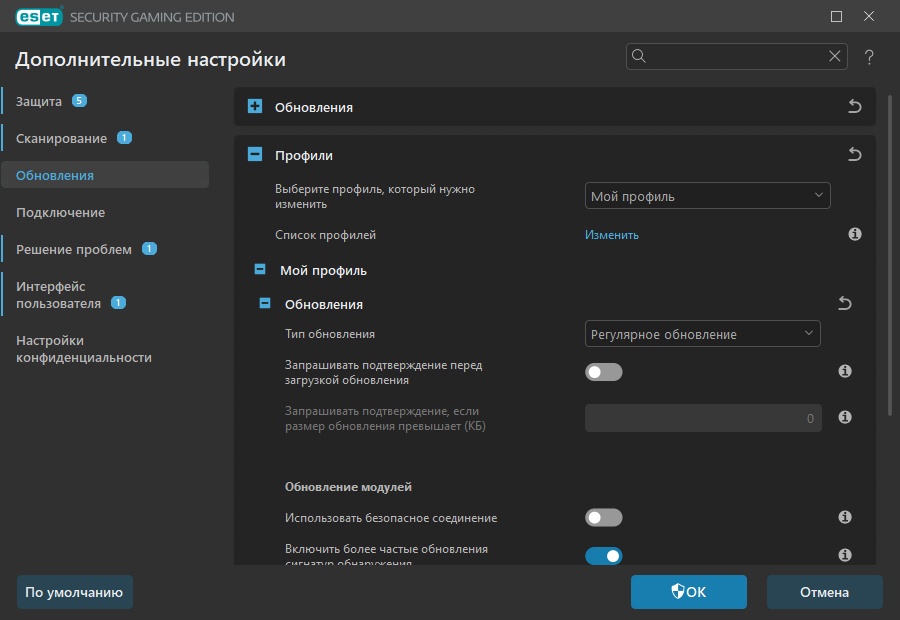Click the Обновление модулей heading
Viewport: 900px width, 620px height.
click(x=348, y=487)
